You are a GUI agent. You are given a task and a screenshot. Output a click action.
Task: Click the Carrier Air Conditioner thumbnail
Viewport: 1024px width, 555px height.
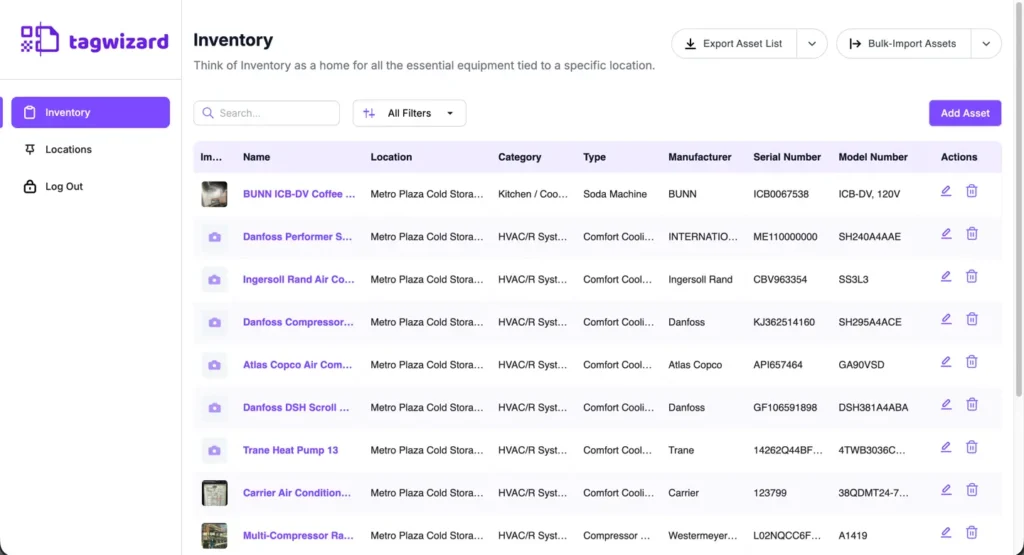(x=214, y=493)
